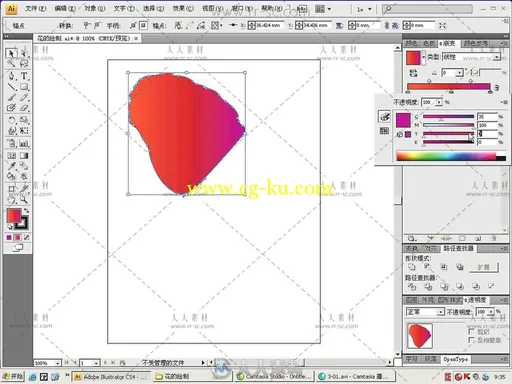Select the Gradient tool in the toolbox

[x=24, y=156]
